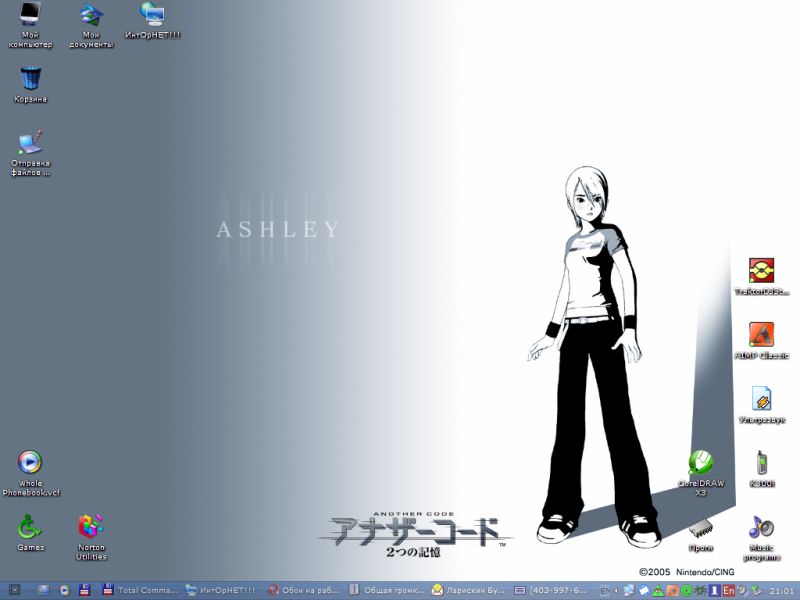Switch to the Total Commander taskbar button
Screen dimensions: 800x600
click(140, 590)
